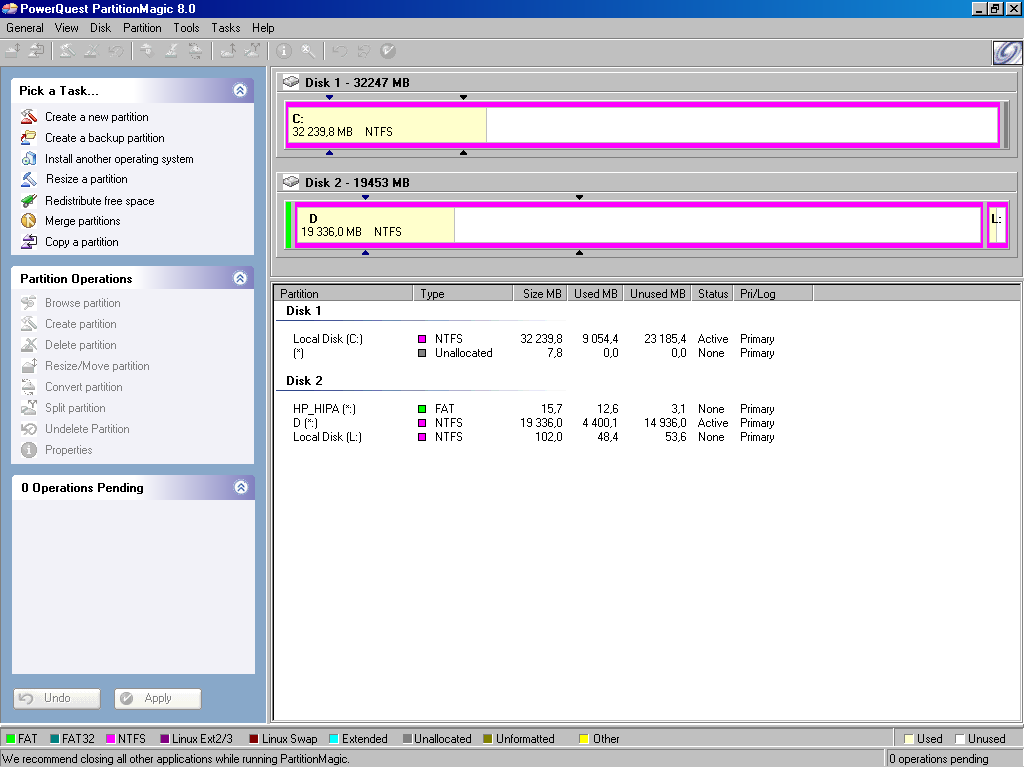
Task: Click the Delete partition toolbar icon
Action: click(x=91, y=51)
